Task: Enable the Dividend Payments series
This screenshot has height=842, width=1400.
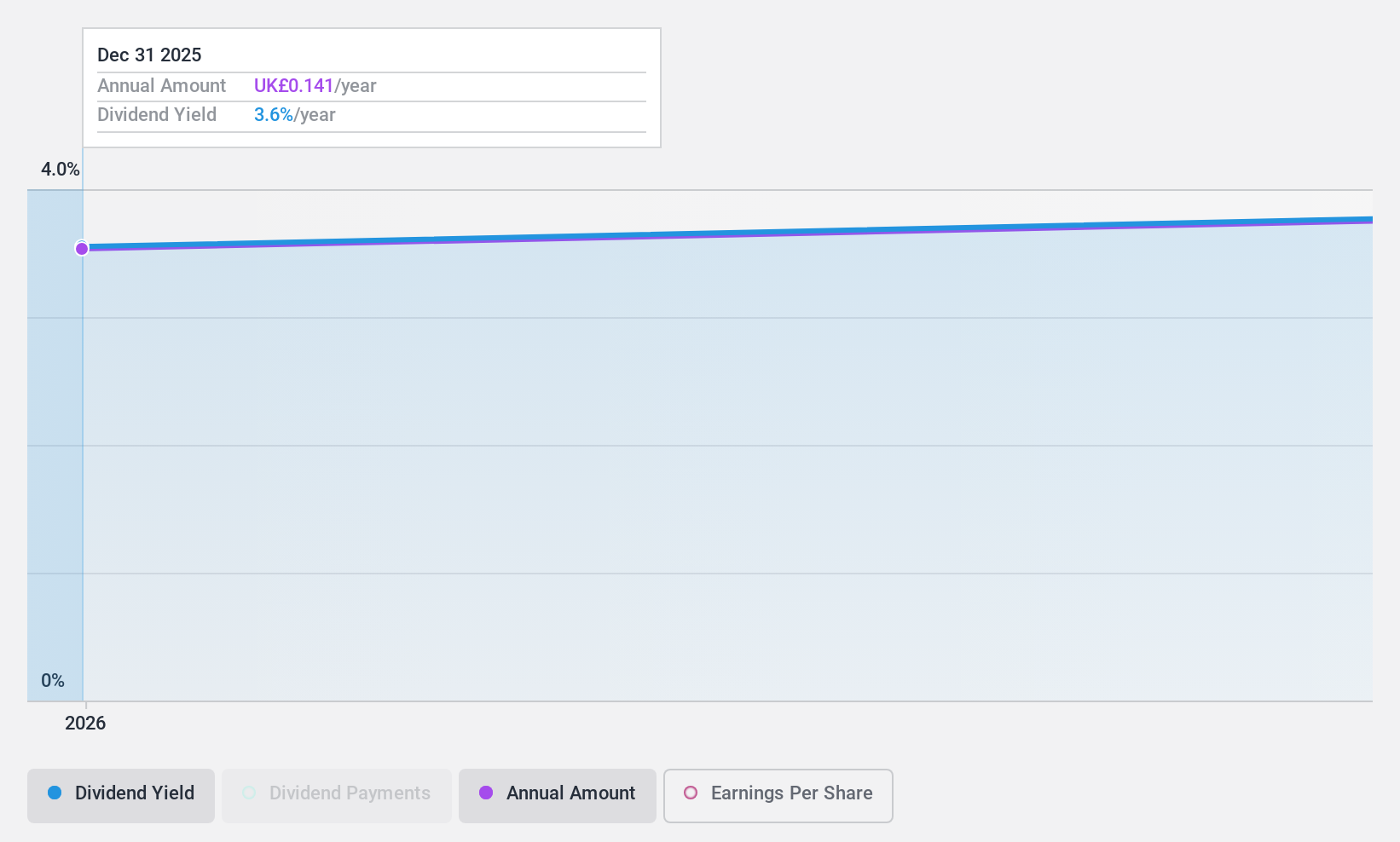Action: (x=337, y=796)
